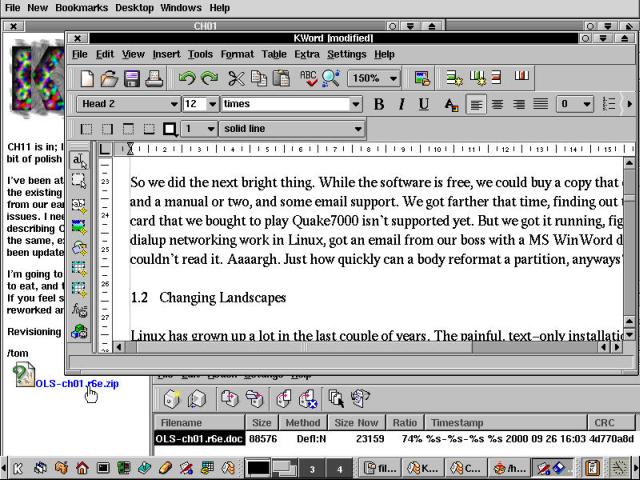Click the Print icon in KWord toolbar
This screenshot has width=640, height=480.
pyautogui.click(x=155, y=78)
